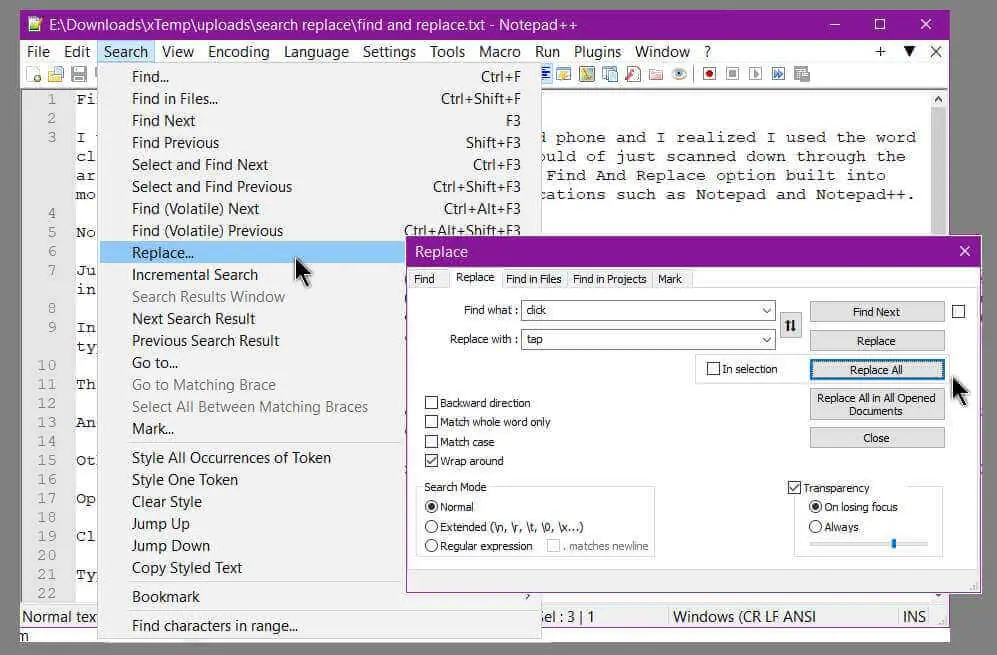
Task: Switch to the Find in Files tab
Action: pos(533,279)
